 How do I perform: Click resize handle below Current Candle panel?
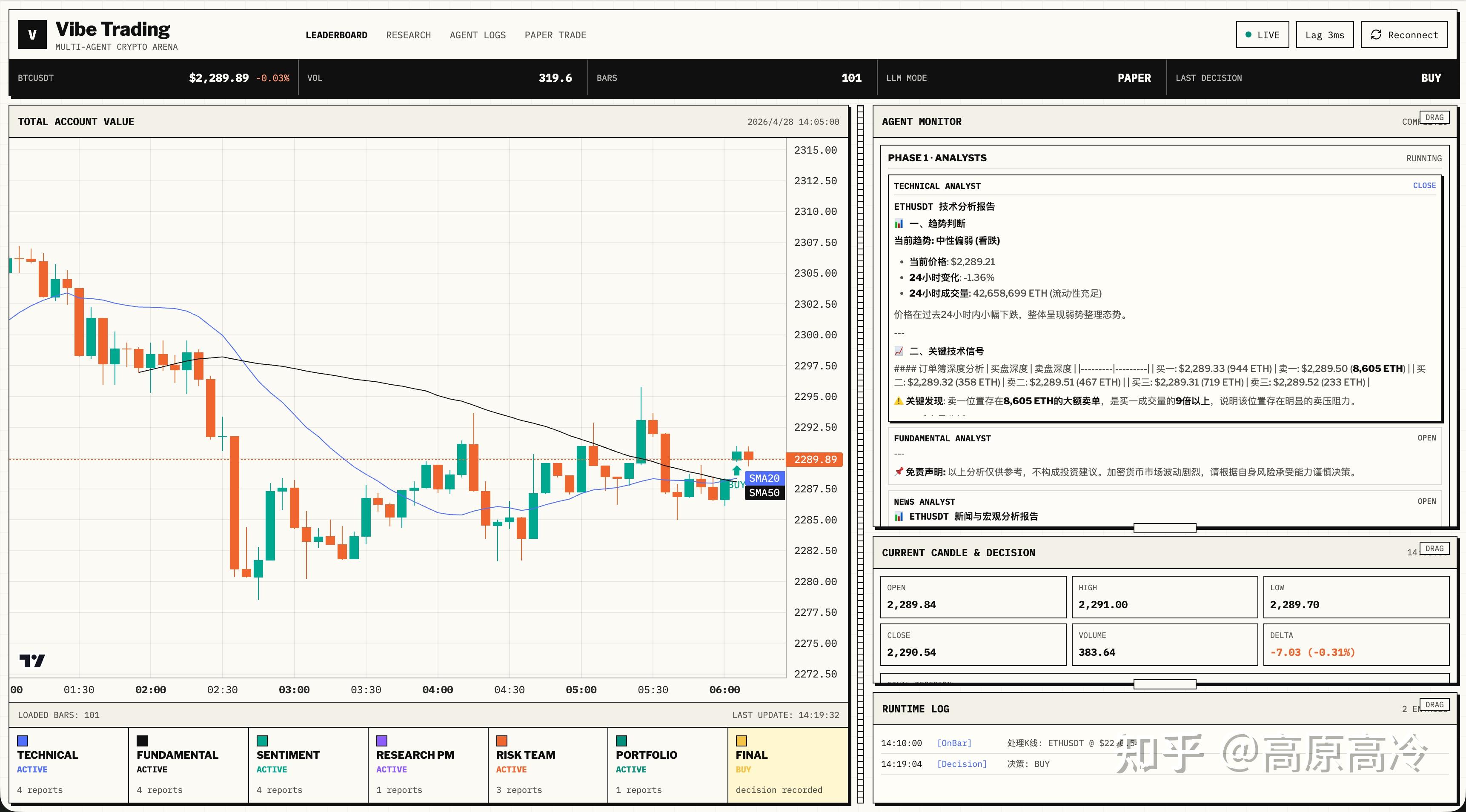[1164, 684]
